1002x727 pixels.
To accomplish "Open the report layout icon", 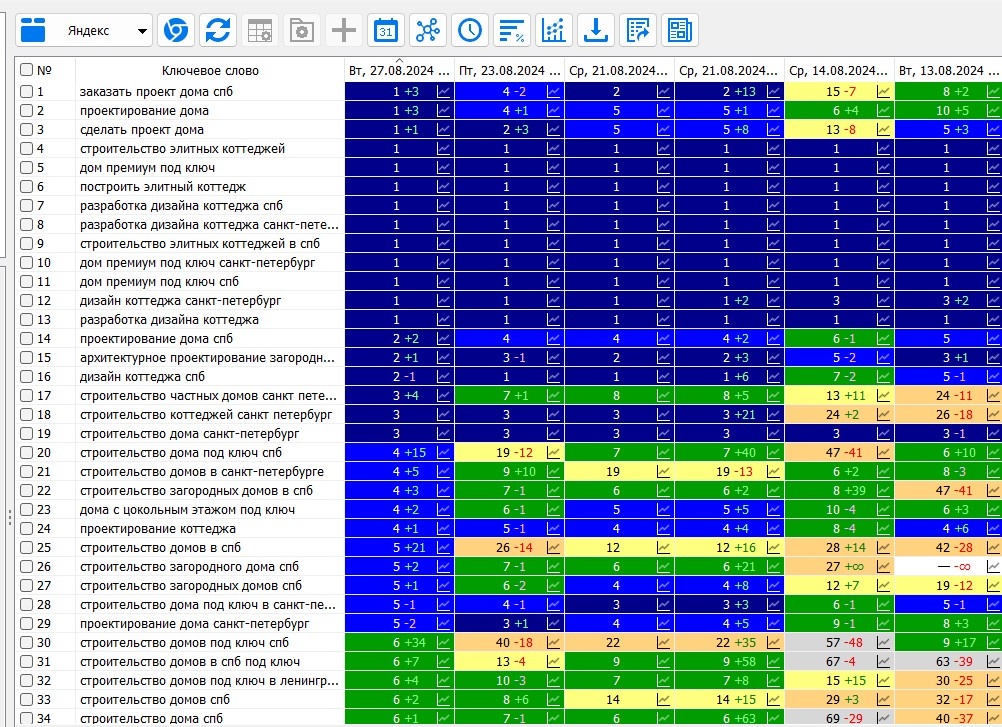I will 680,30.
